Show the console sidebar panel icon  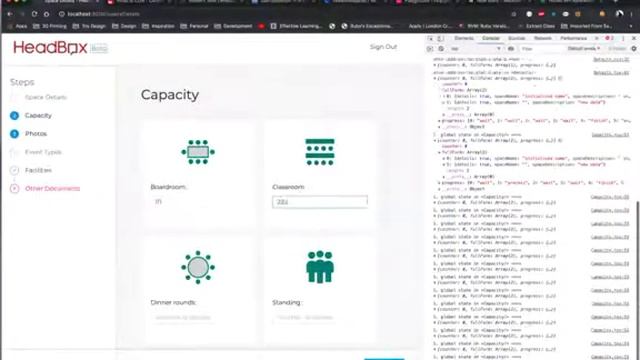point(430,49)
